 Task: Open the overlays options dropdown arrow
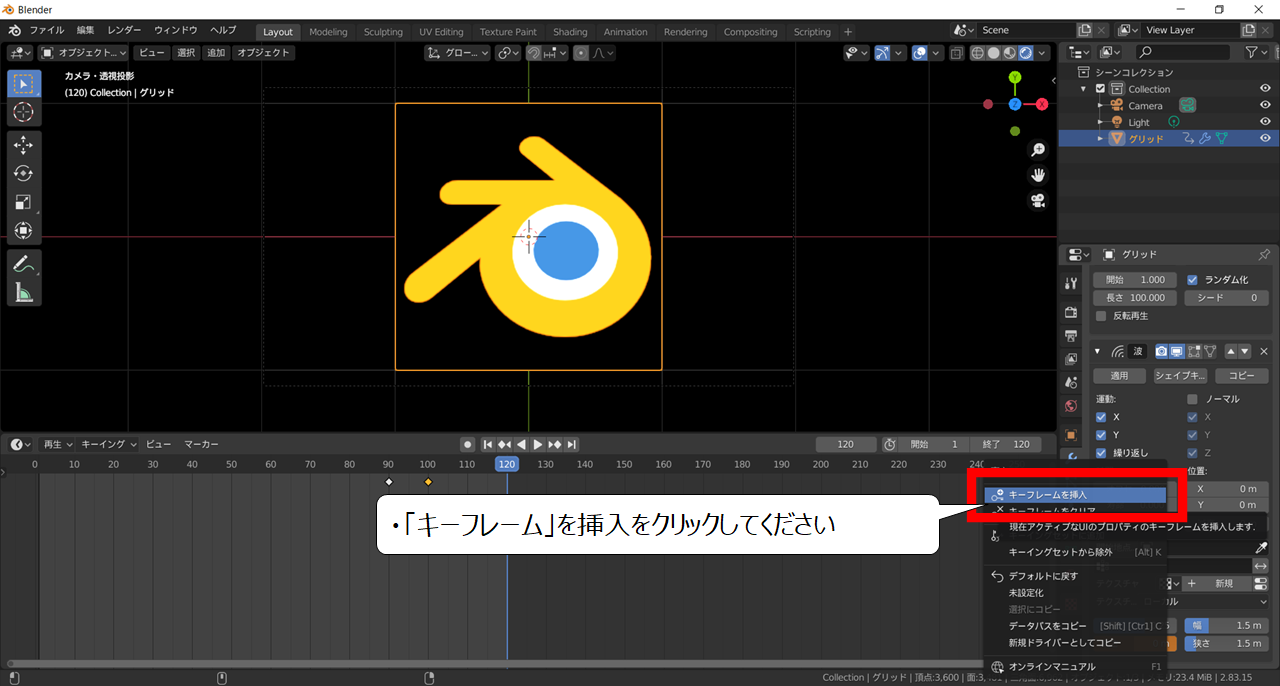coord(936,53)
